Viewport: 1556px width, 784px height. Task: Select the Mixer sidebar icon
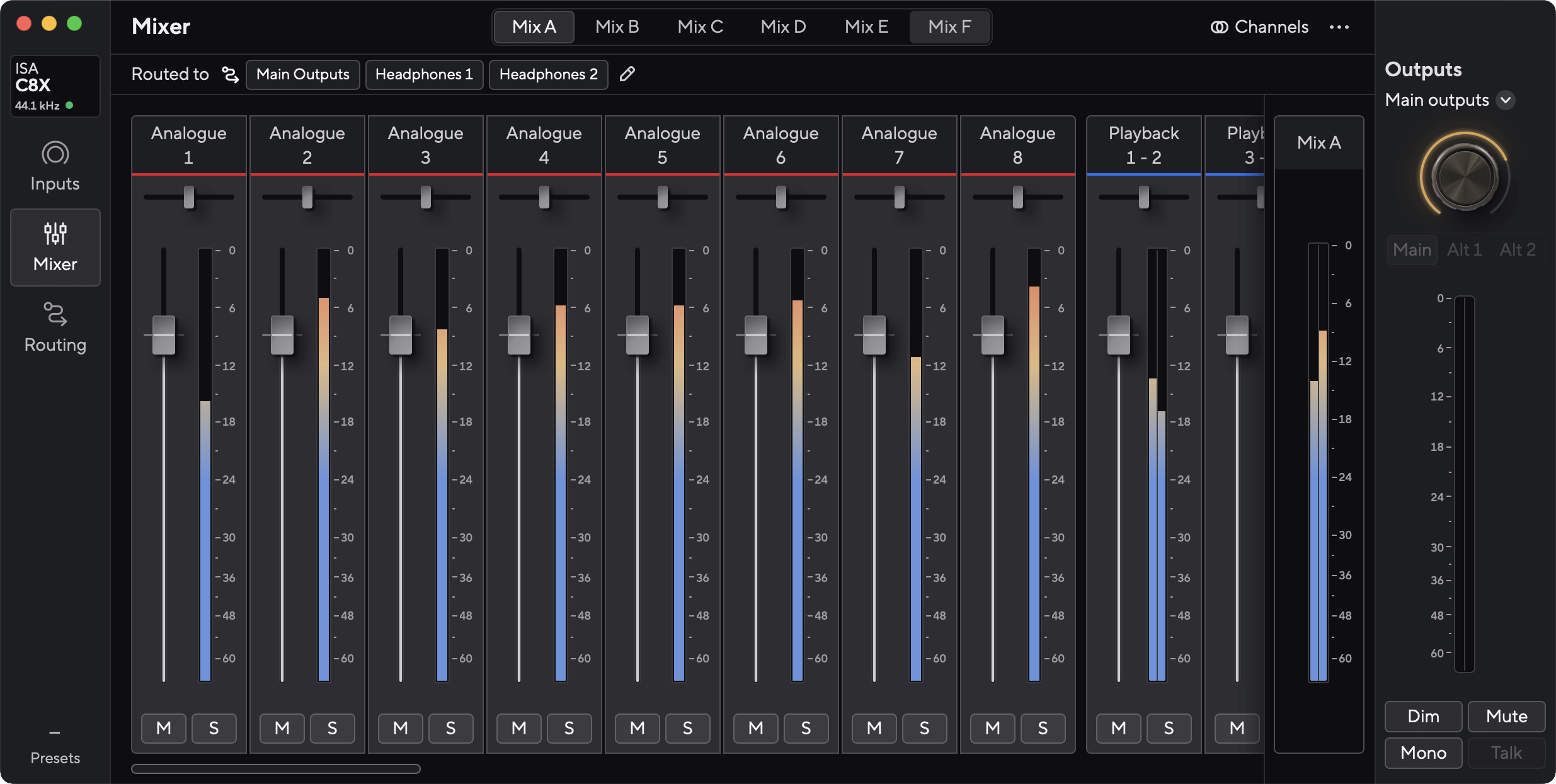coord(55,234)
